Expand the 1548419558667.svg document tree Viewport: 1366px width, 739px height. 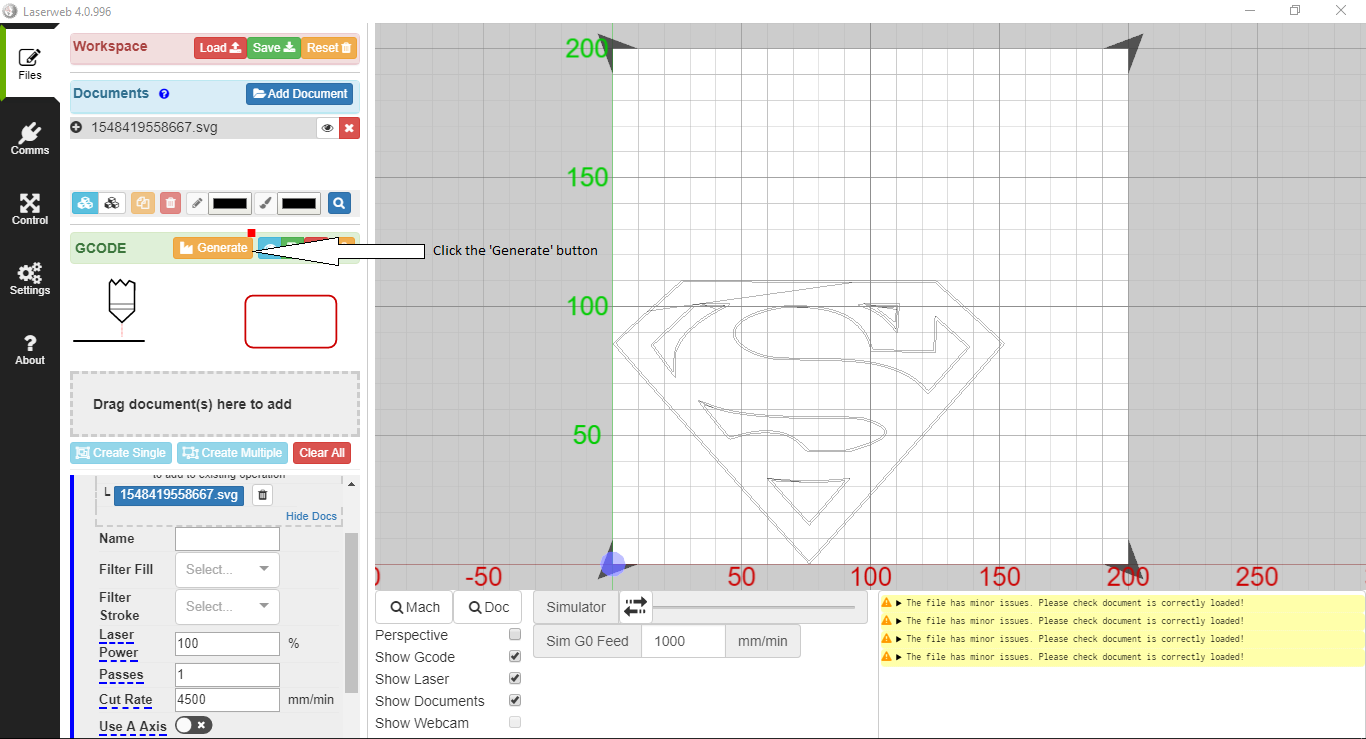tap(76, 127)
